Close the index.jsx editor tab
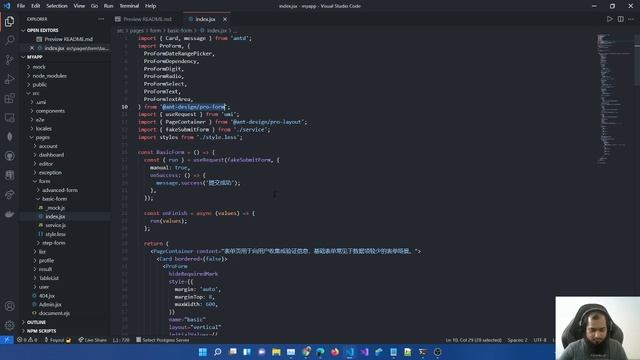The image size is (640, 360). 225,19
